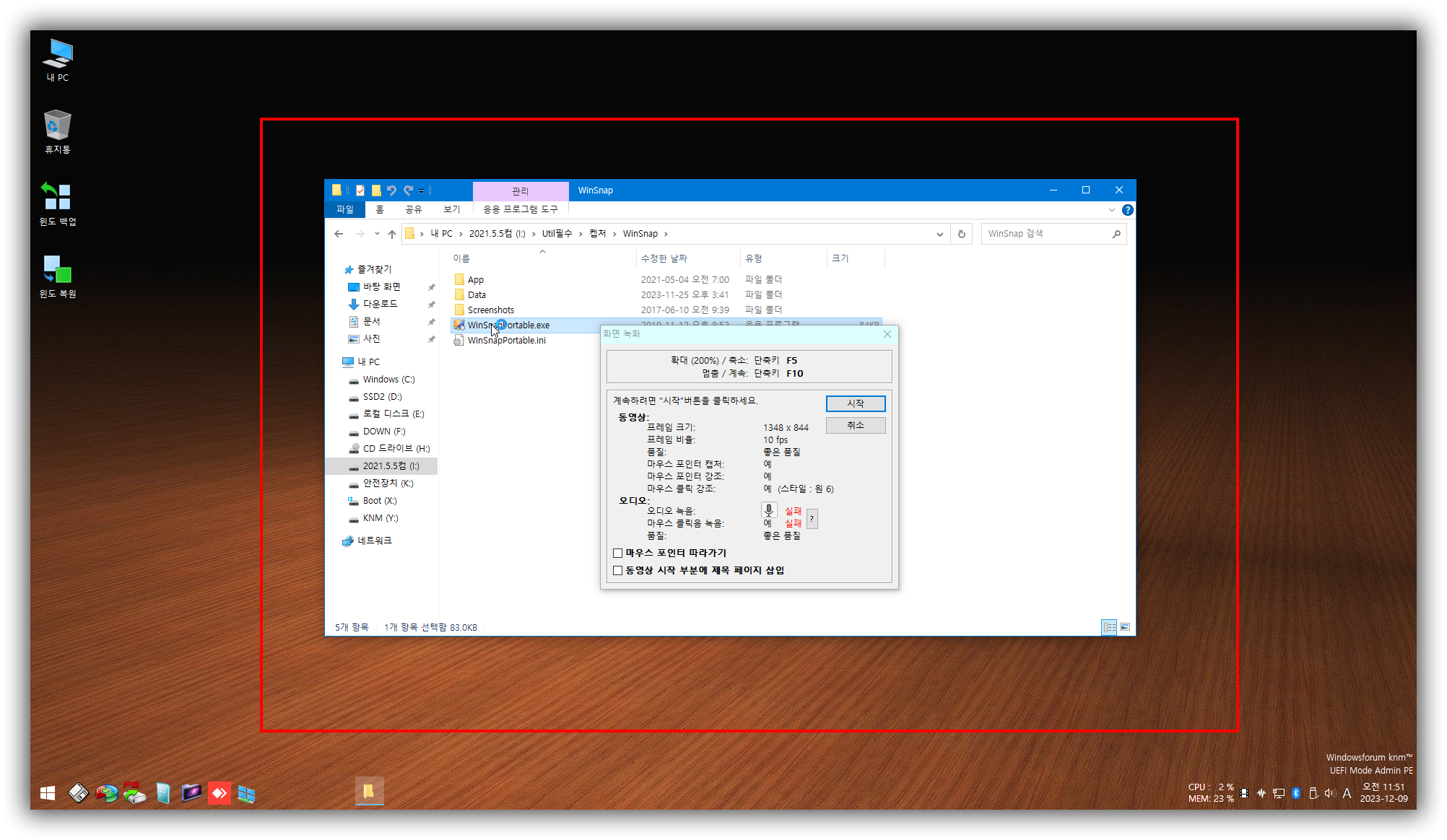This screenshot has height=840, width=1447.
Task: Launch the 윈도 백업 desktop shortcut
Action: pos(58,204)
